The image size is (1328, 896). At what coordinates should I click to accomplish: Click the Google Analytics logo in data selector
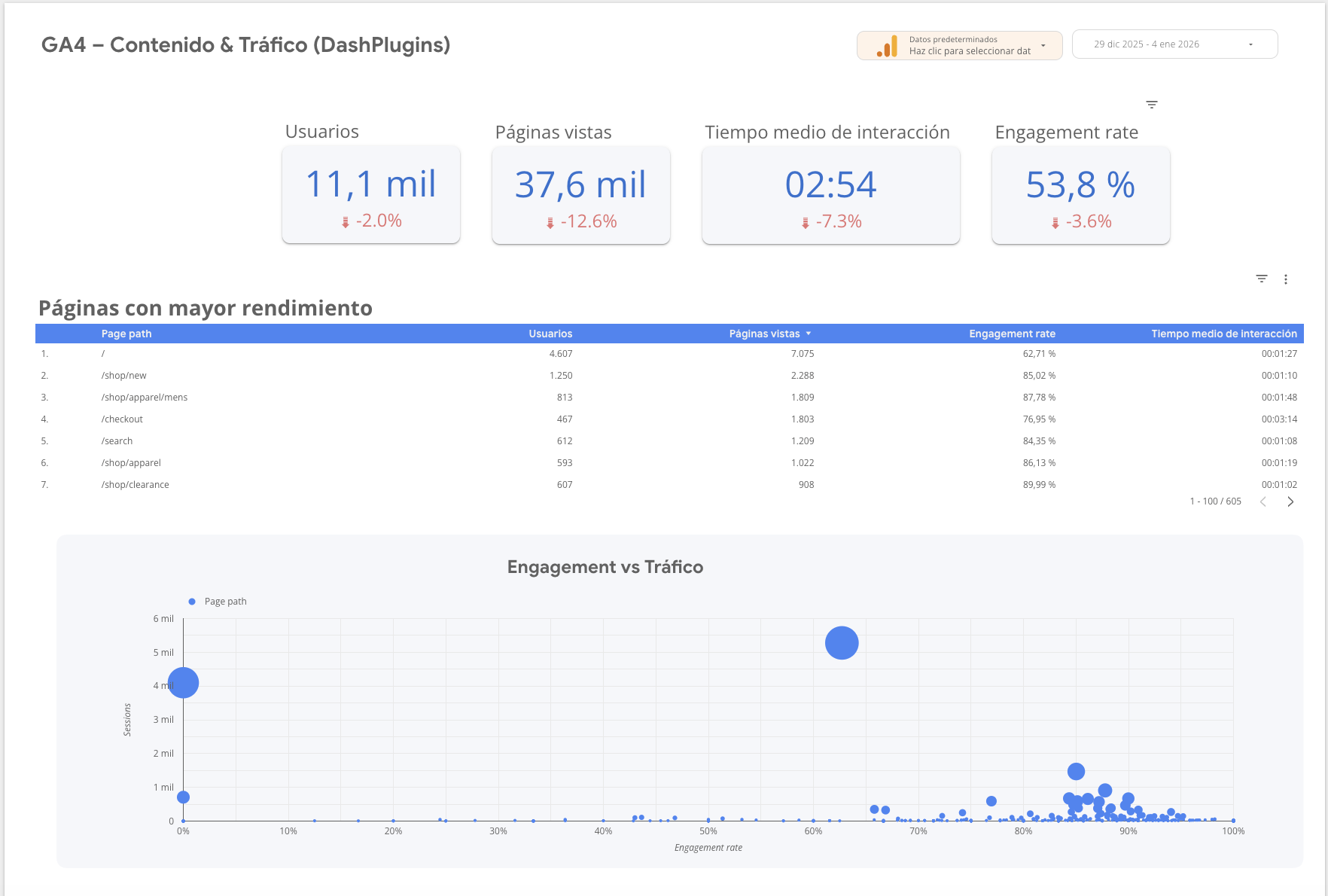click(888, 45)
